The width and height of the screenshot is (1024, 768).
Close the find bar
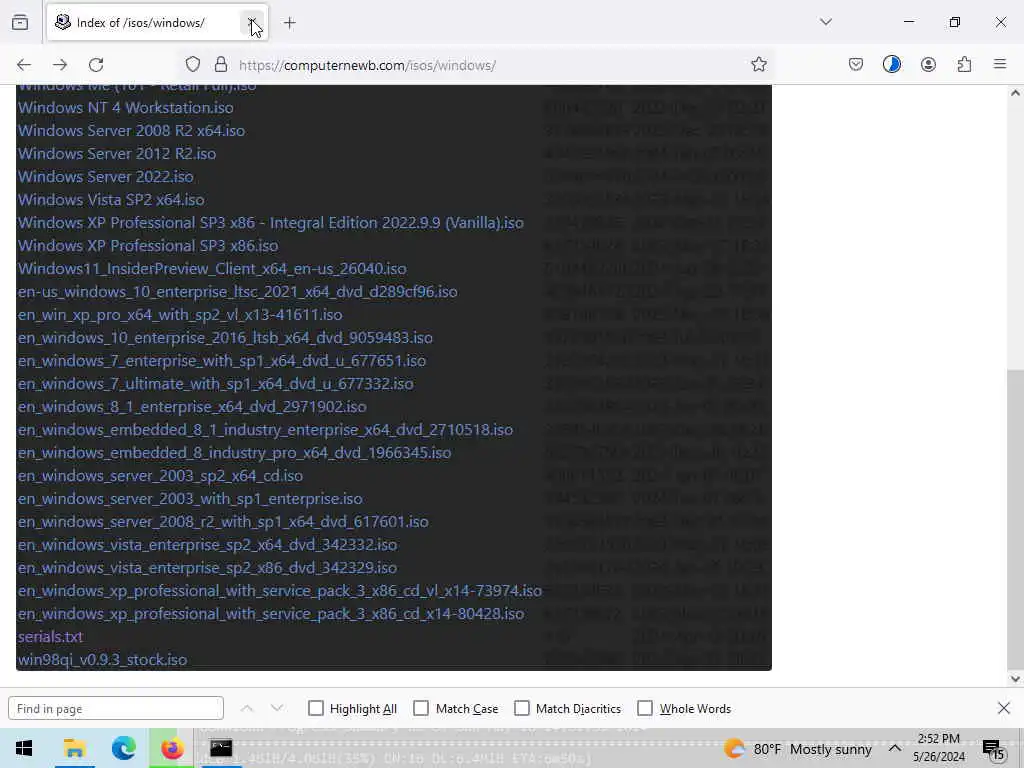(x=1004, y=708)
